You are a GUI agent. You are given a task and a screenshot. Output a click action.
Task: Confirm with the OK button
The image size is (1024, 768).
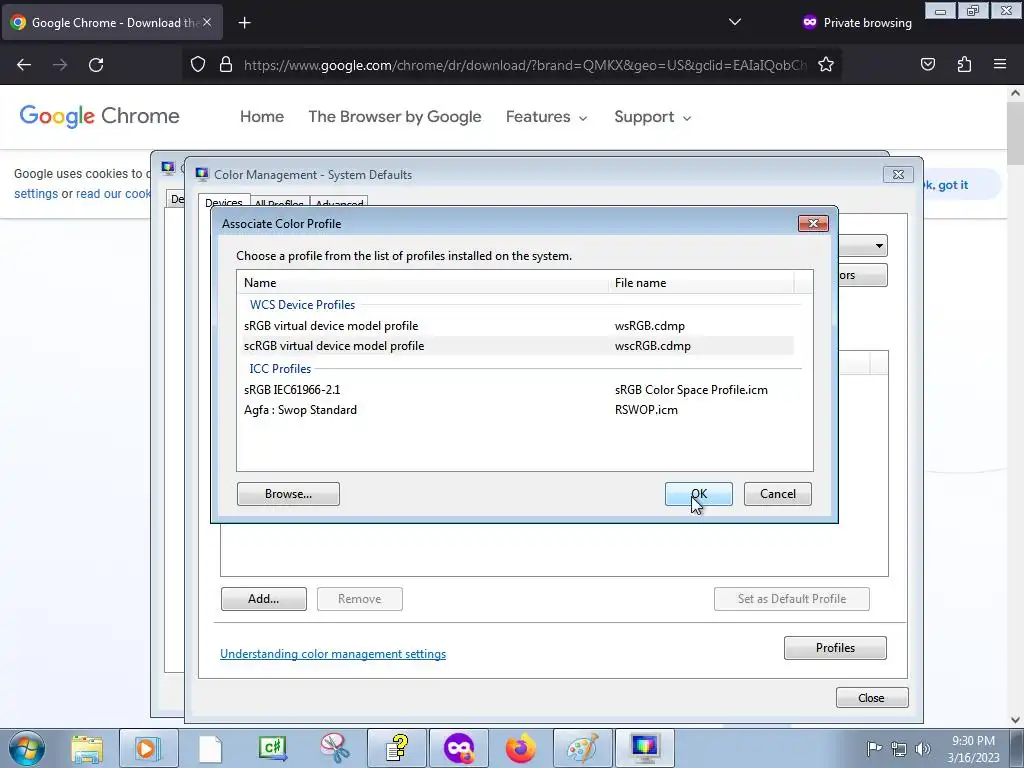pyautogui.click(x=699, y=494)
